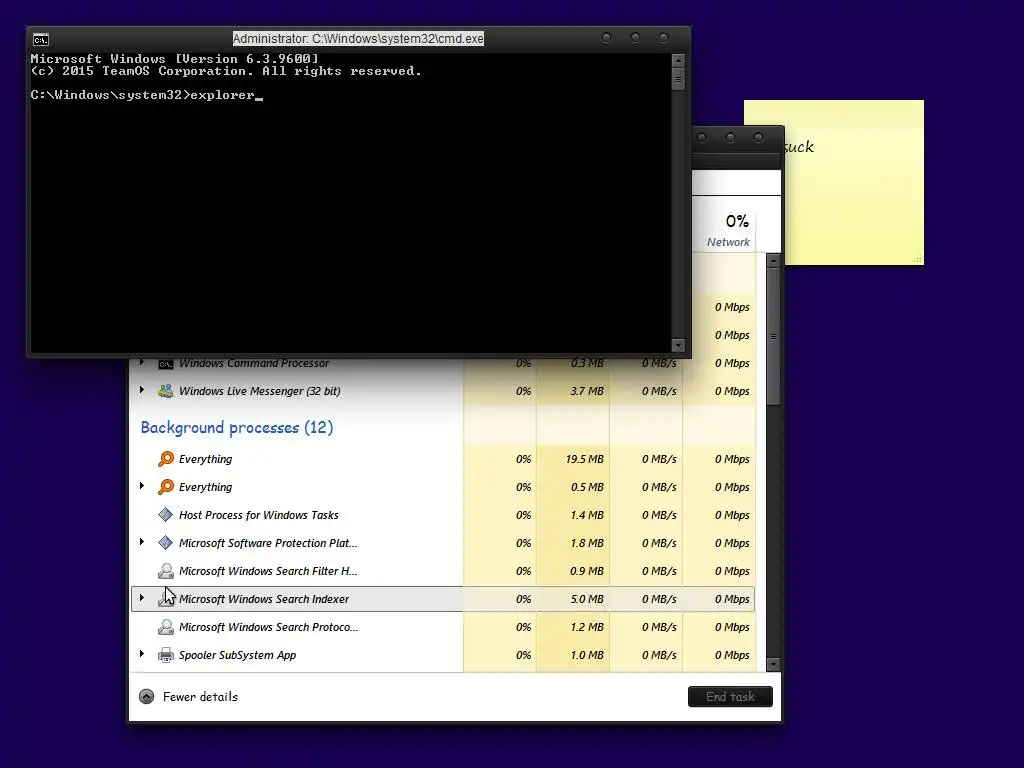This screenshot has height=768, width=1024.
Task: Click the cmd window title bar text
Action: 358,39
